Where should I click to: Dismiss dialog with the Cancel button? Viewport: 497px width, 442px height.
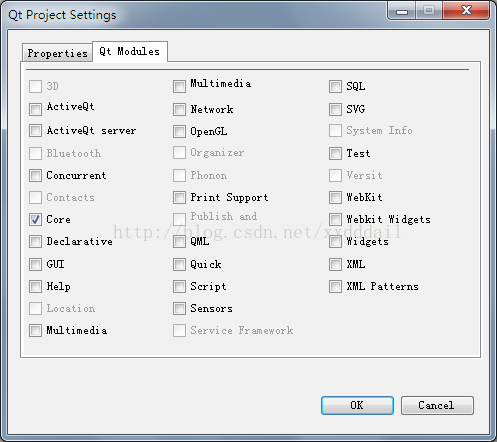click(x=437, y=405)
